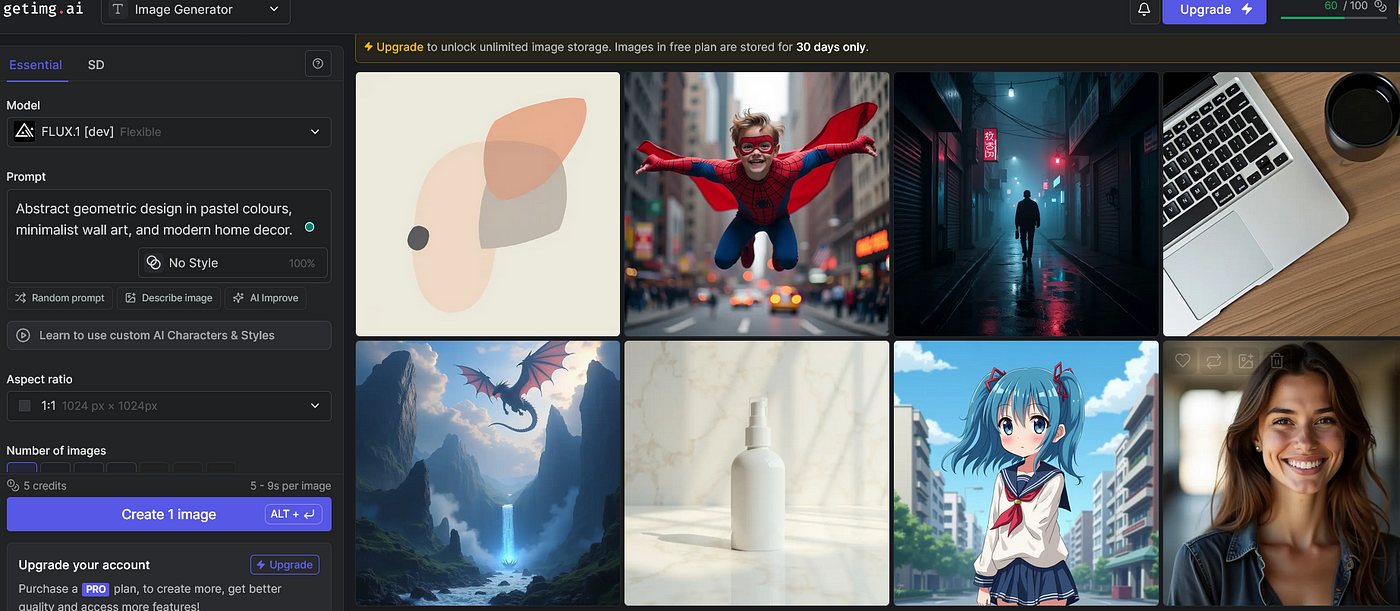This screenshot has width=1400, height=611.
Task: Click the '60 / 100' credits counter
Action: 1346,6
